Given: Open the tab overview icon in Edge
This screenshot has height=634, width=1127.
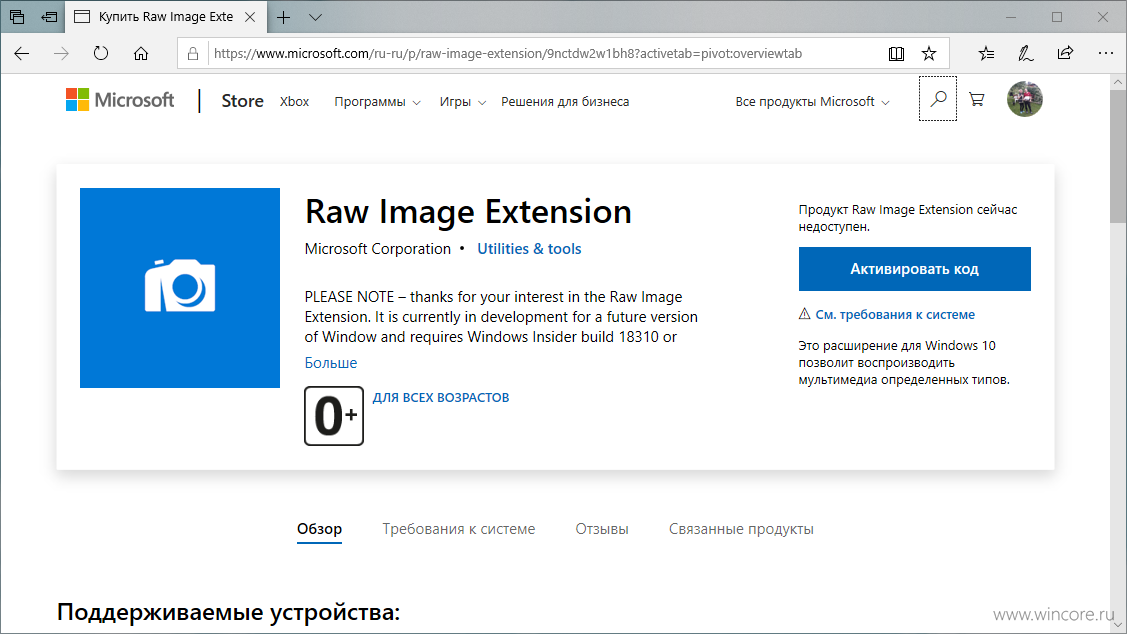Looking at the screenshot, I should pos(17,17).
